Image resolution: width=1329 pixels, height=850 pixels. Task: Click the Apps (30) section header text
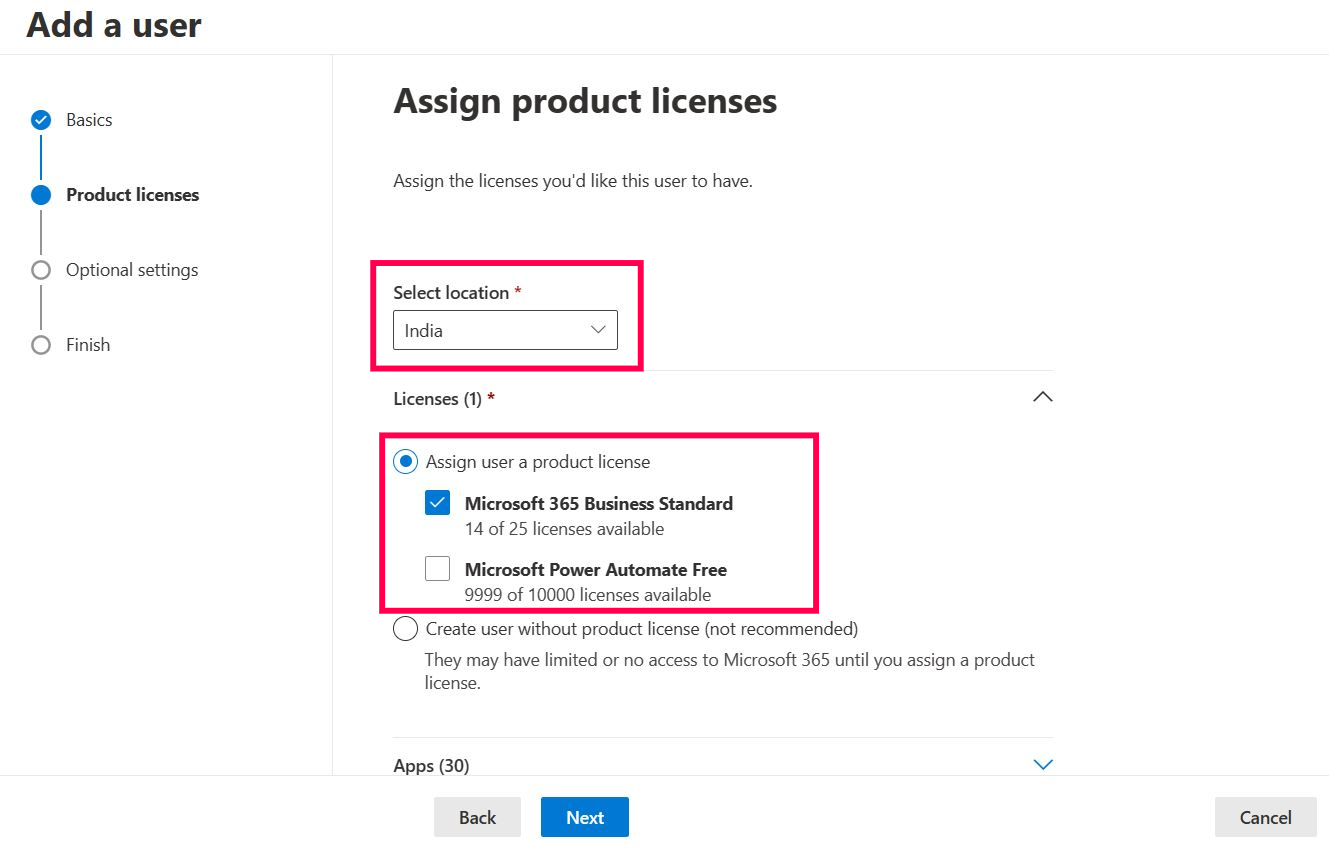[x=431, y=765]
